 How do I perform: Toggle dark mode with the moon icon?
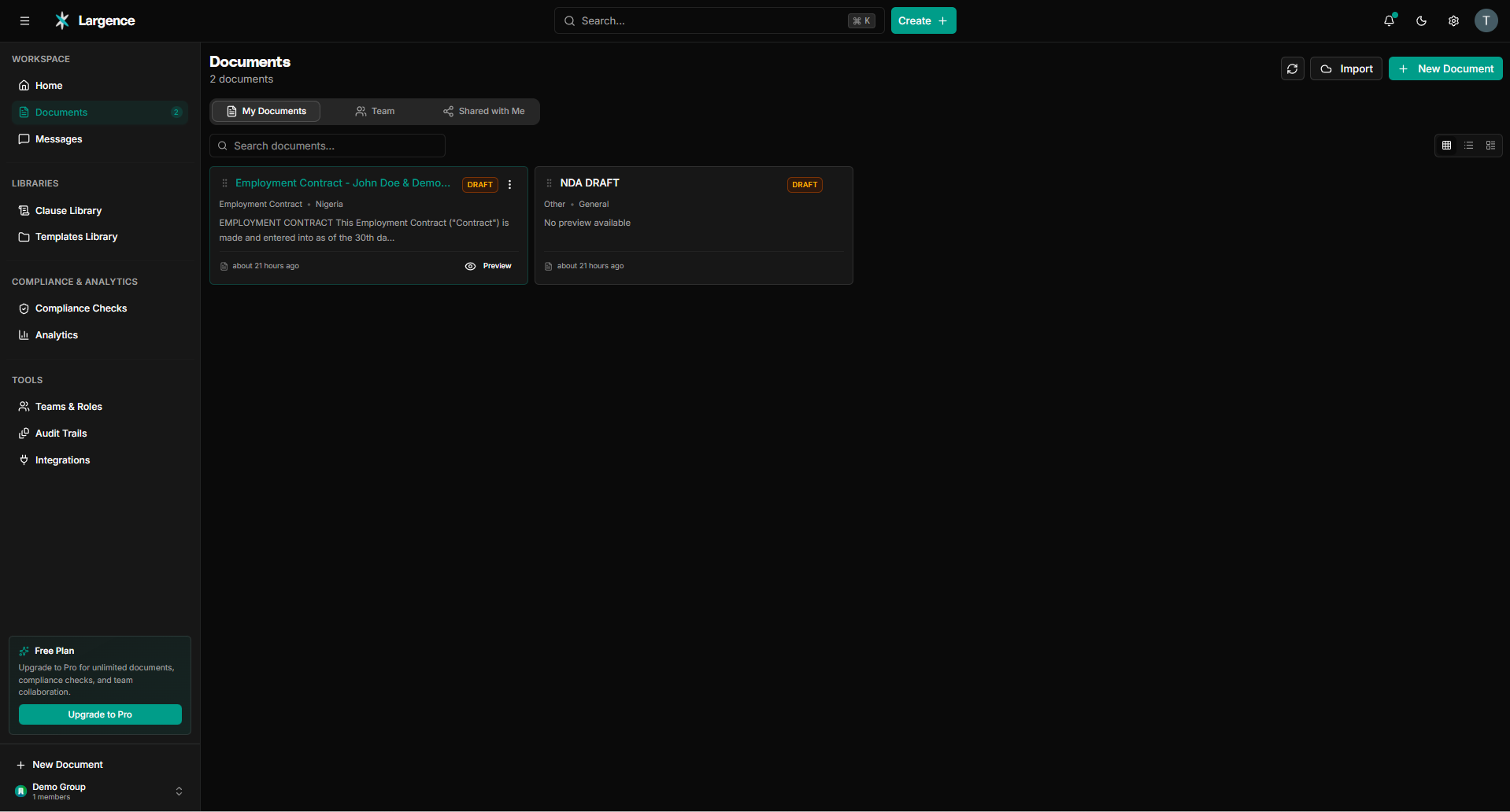pyautogui.click(x=1421, y=20)
